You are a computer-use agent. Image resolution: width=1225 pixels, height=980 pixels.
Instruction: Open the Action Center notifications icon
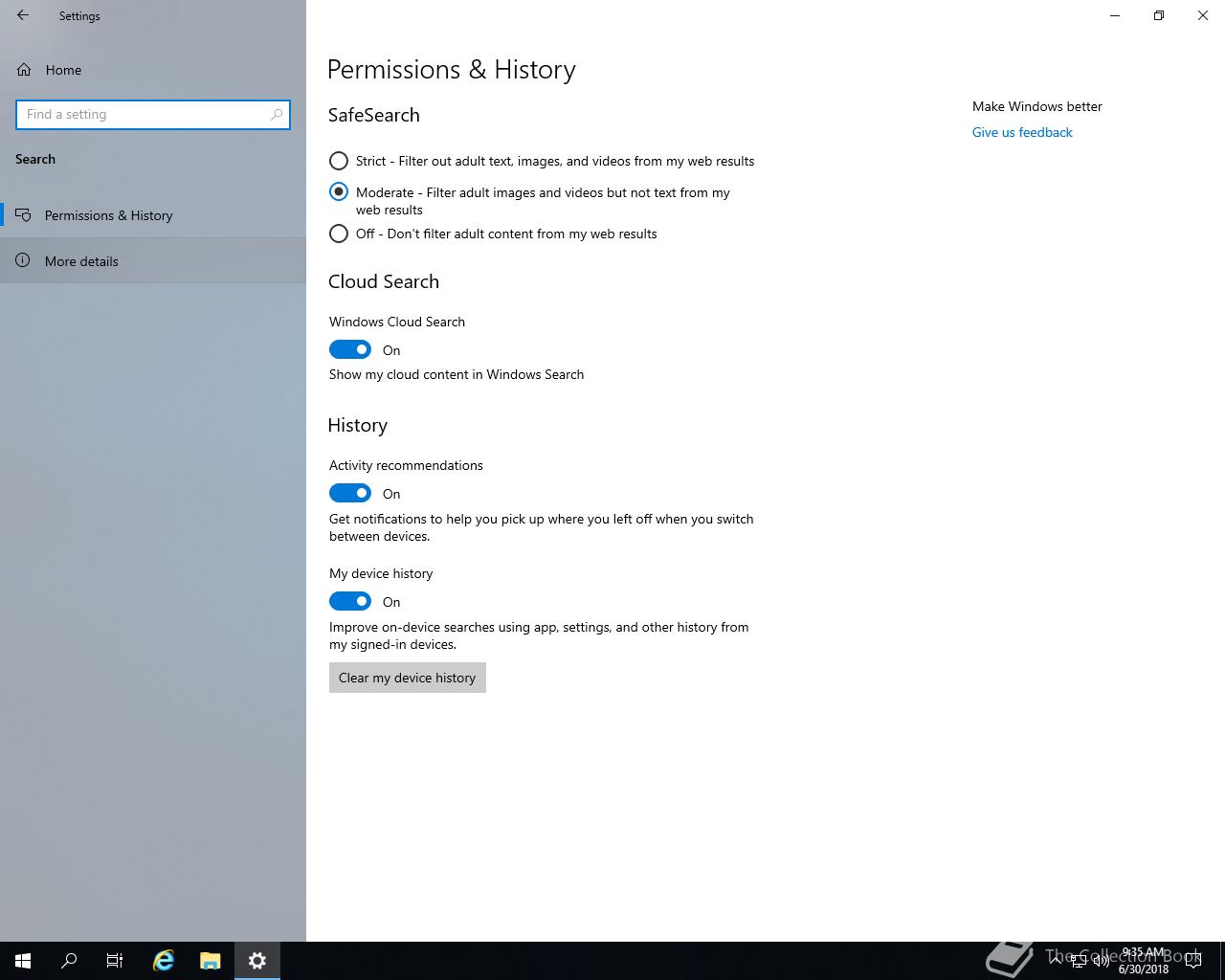coord(1193,961)
